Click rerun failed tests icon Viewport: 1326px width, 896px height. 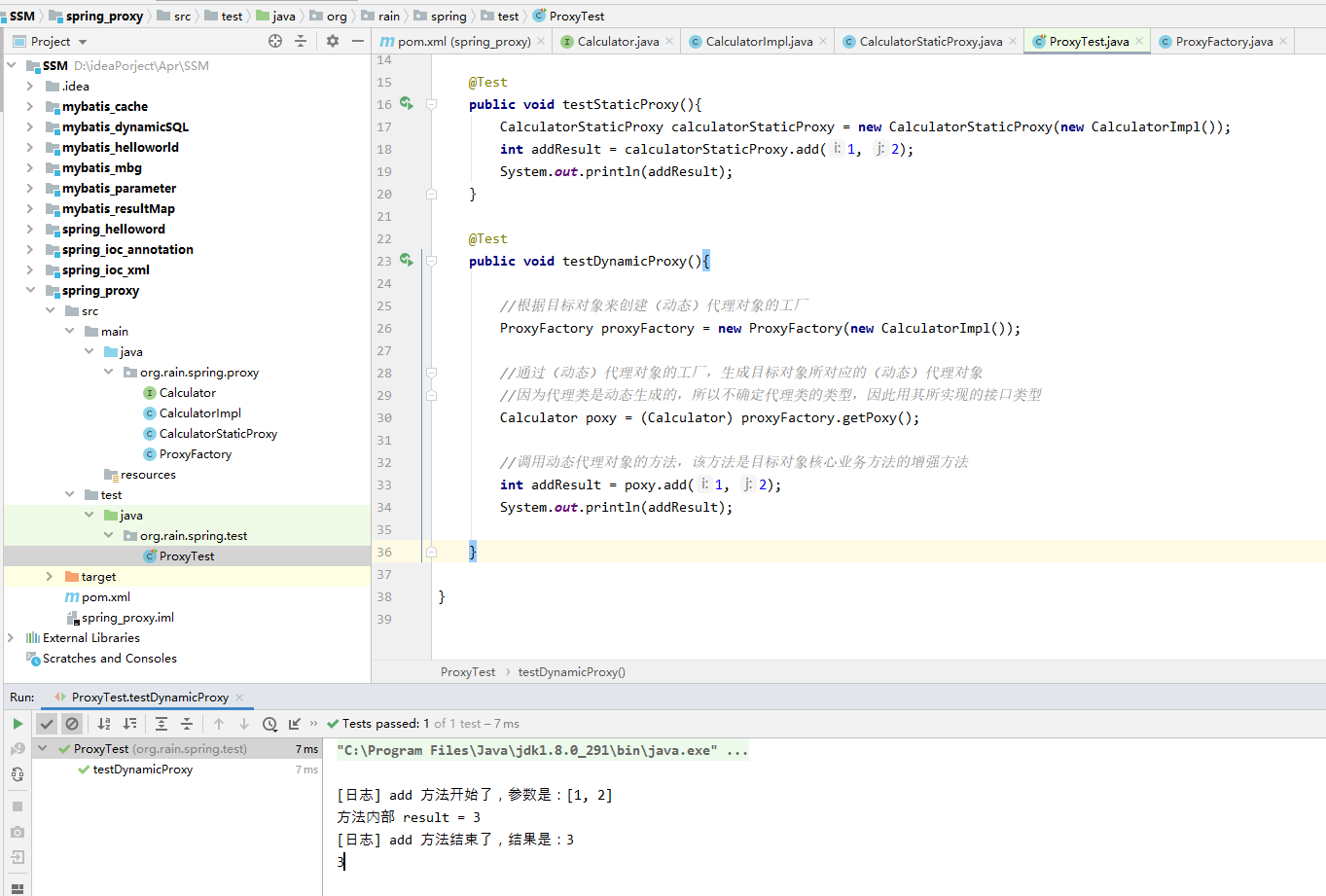click(x=18, y=749)
